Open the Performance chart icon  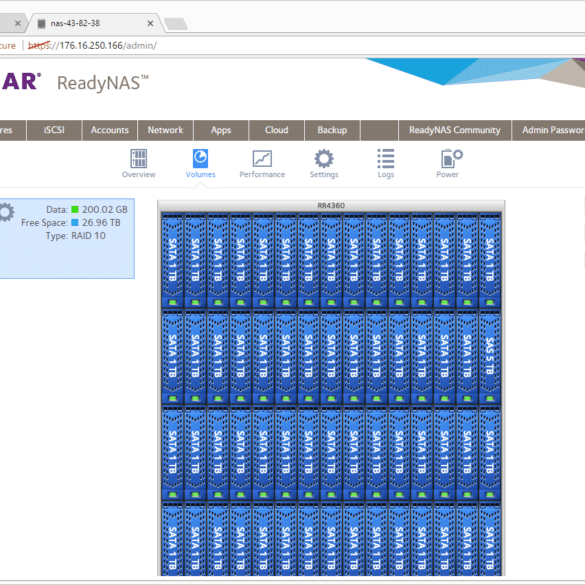(x=262, y=159)
